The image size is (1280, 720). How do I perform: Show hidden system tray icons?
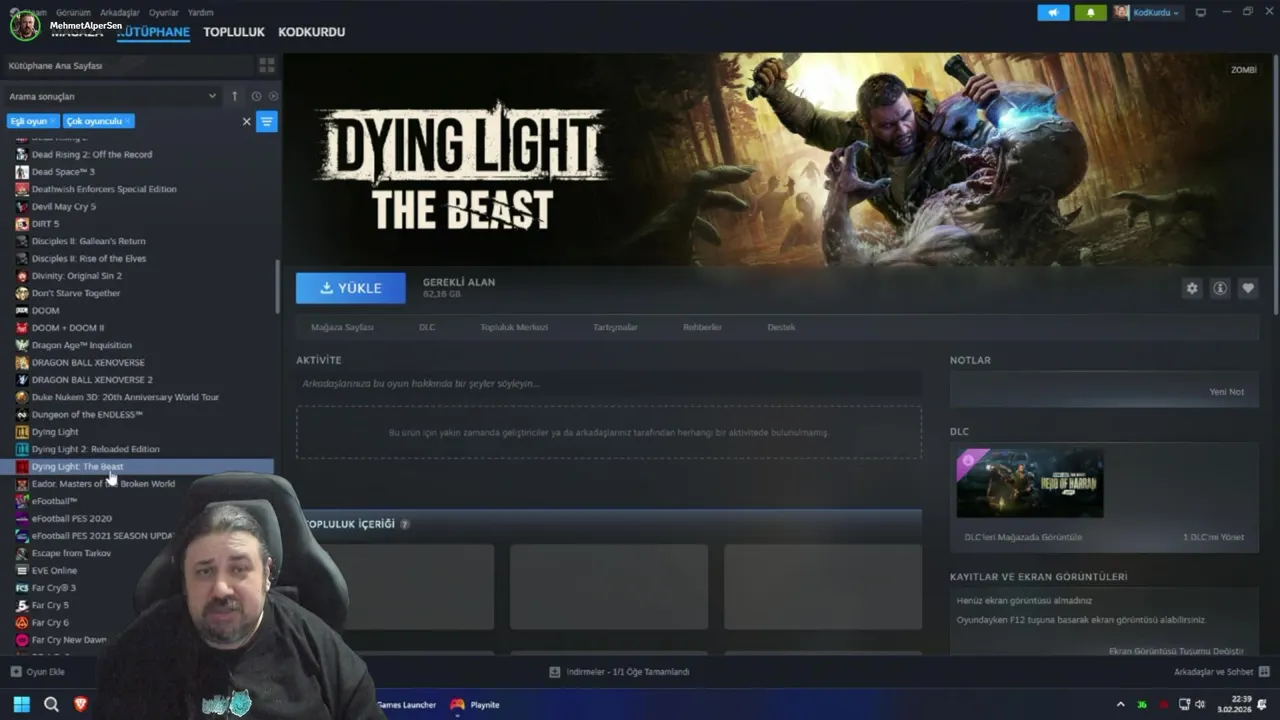(1120, 704)
